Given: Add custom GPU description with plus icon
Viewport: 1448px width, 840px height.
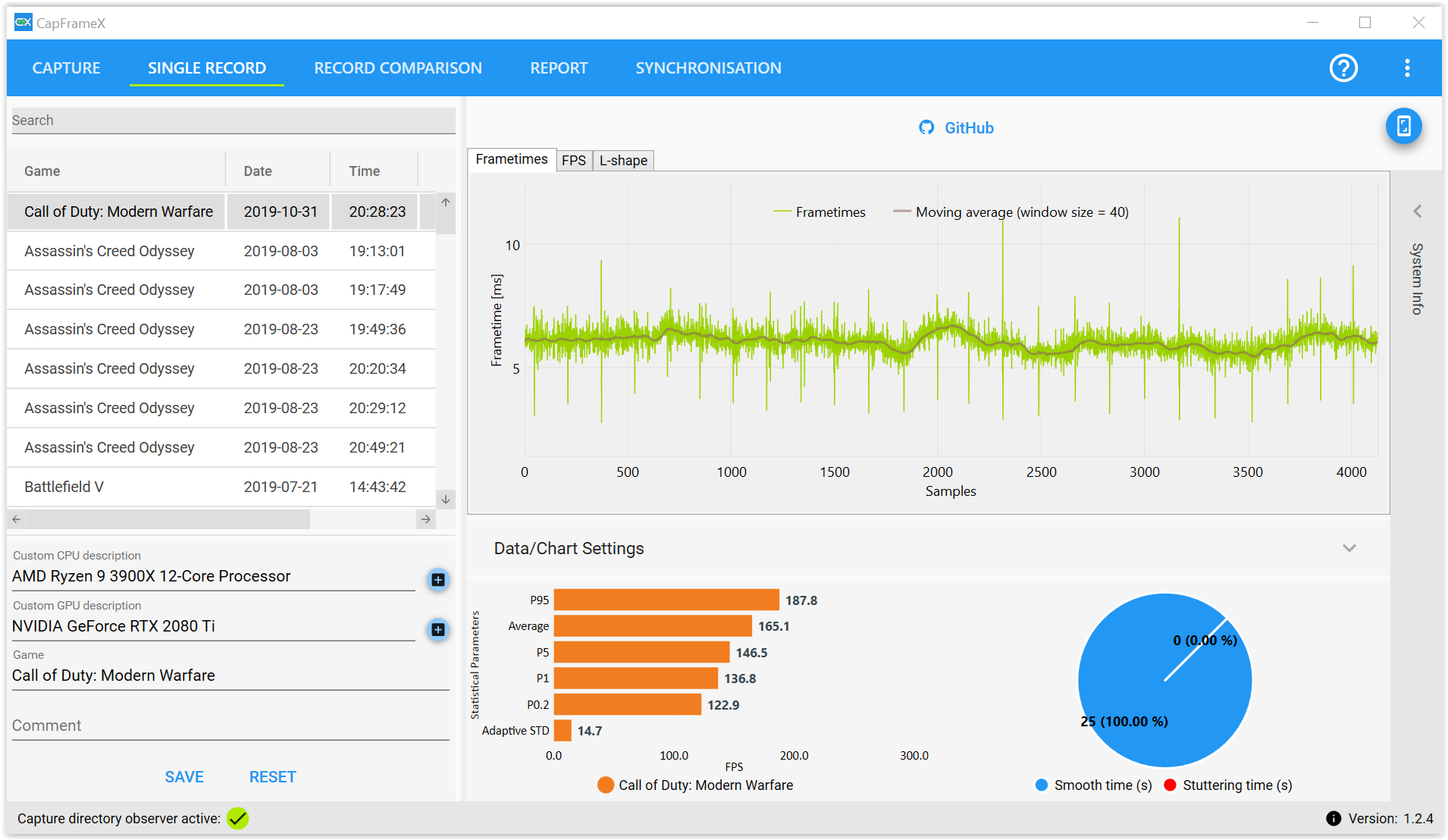Looking at the screenshot, I should point(438,629).
